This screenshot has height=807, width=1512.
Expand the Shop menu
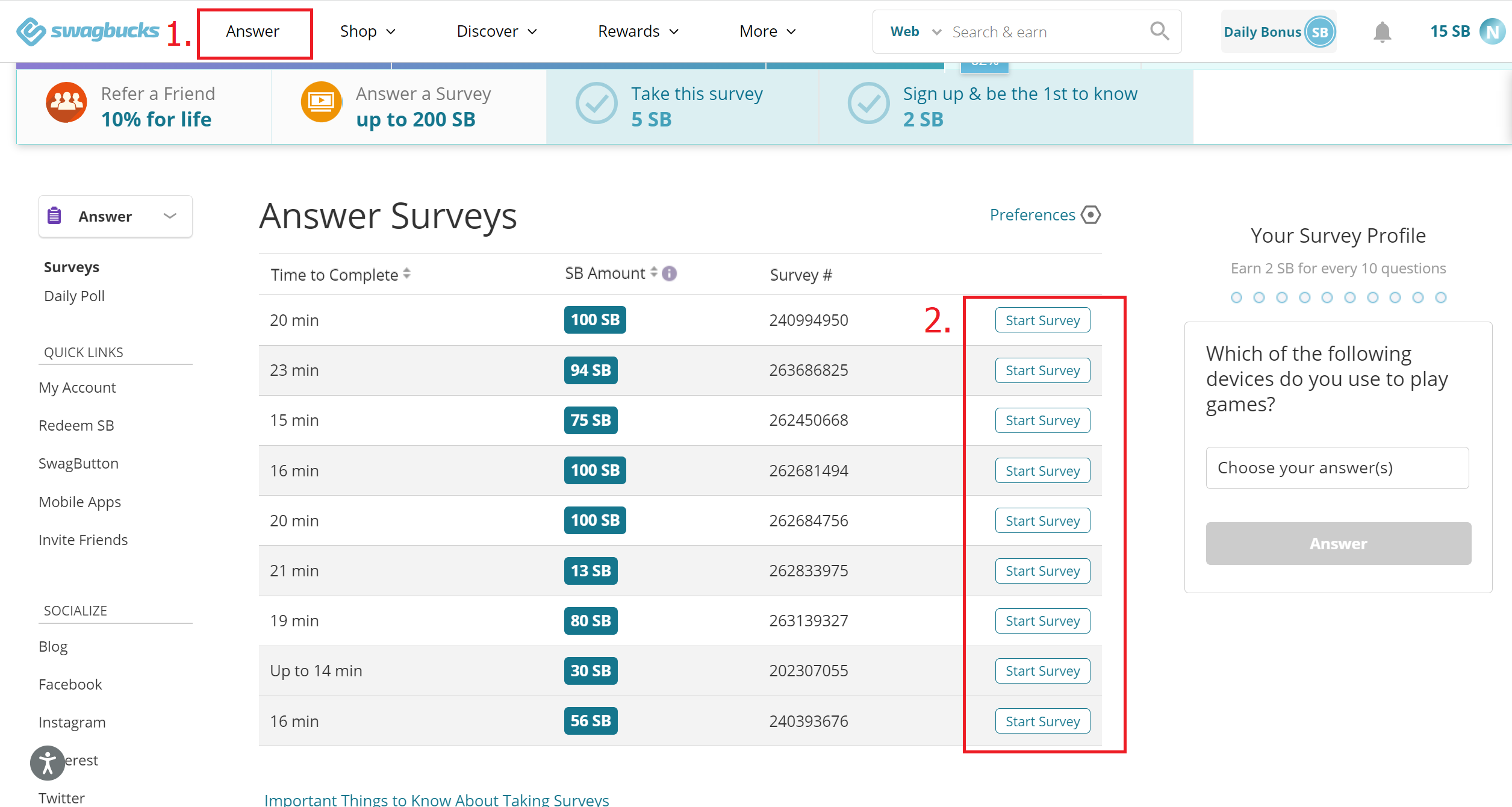(x=367, y=31)
